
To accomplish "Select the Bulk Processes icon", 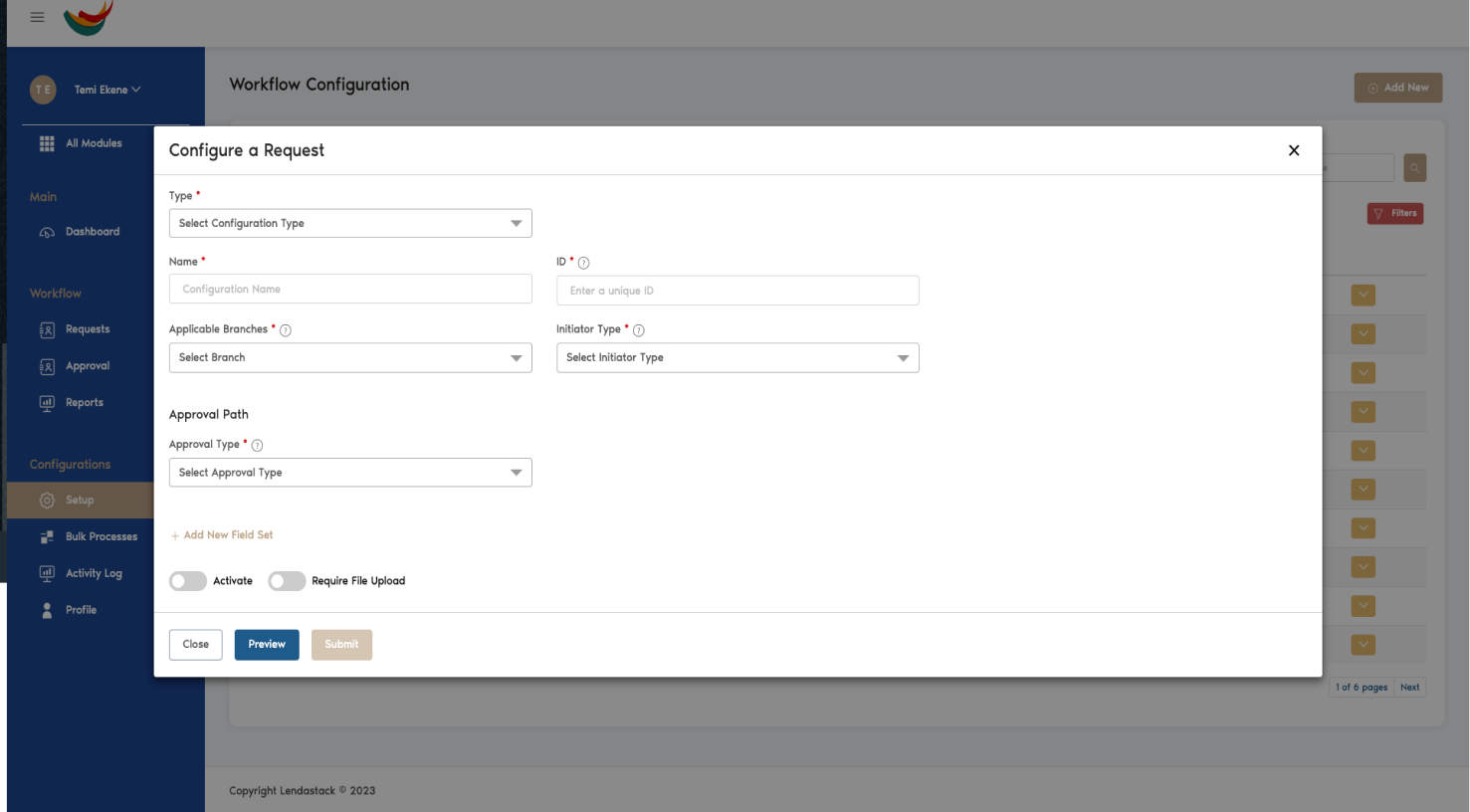I will click(47, 536).
